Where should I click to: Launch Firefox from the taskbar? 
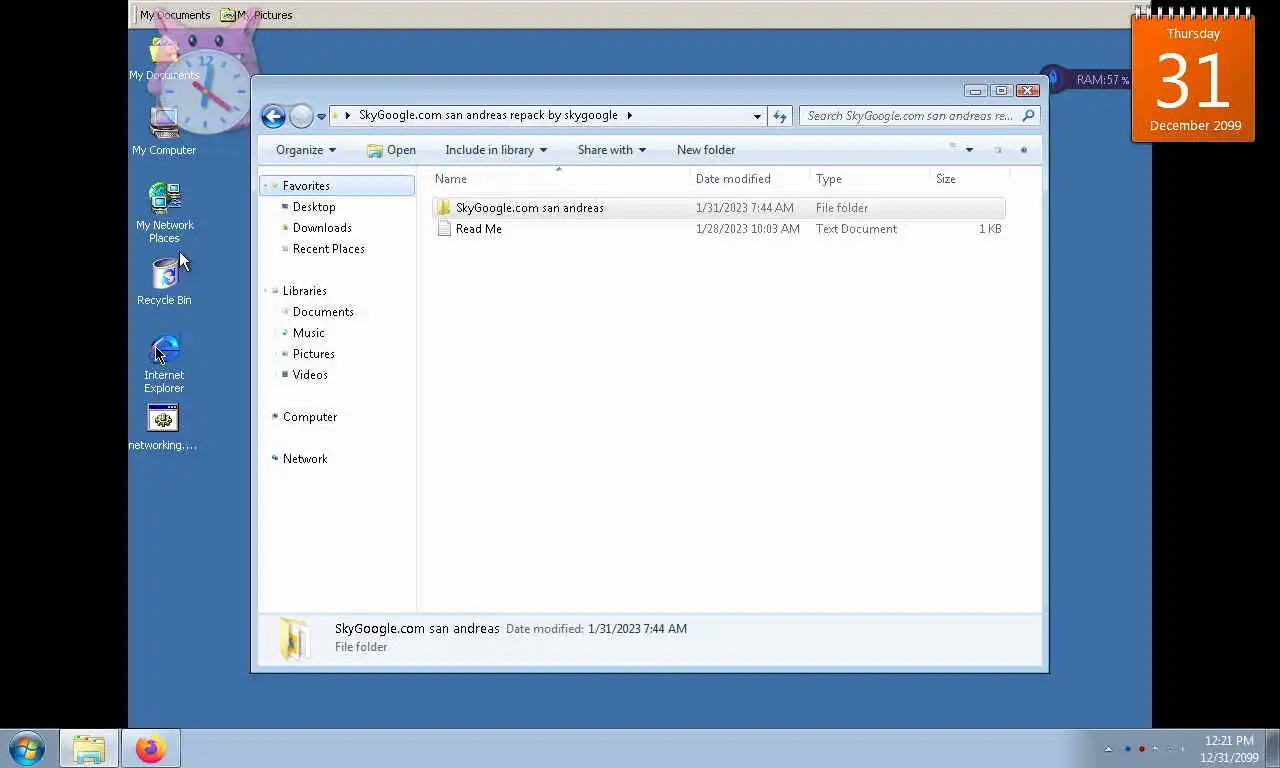pyautogui.click(x=151, y=748)
